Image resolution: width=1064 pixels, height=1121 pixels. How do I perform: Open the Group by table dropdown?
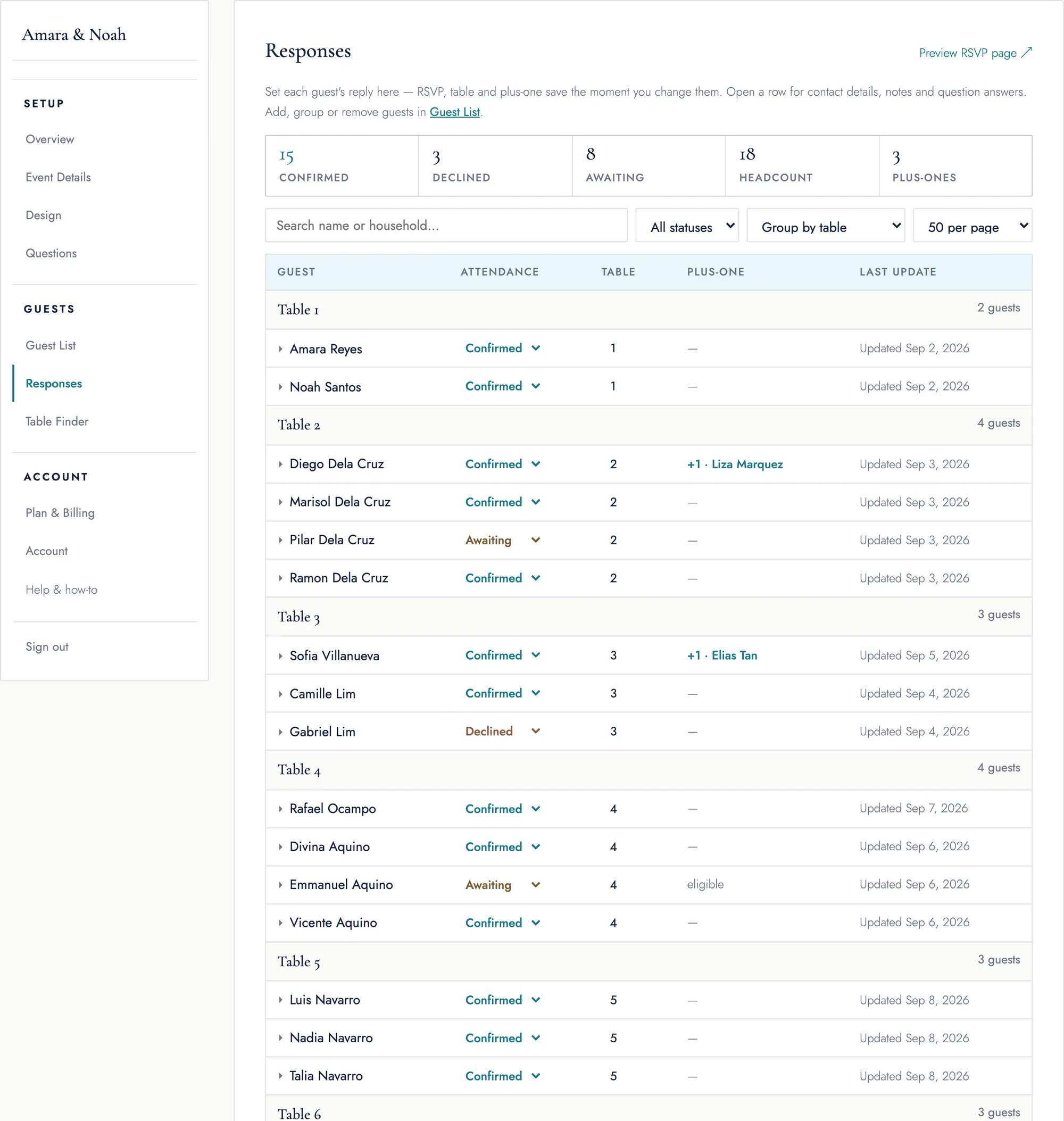[825, 226]
